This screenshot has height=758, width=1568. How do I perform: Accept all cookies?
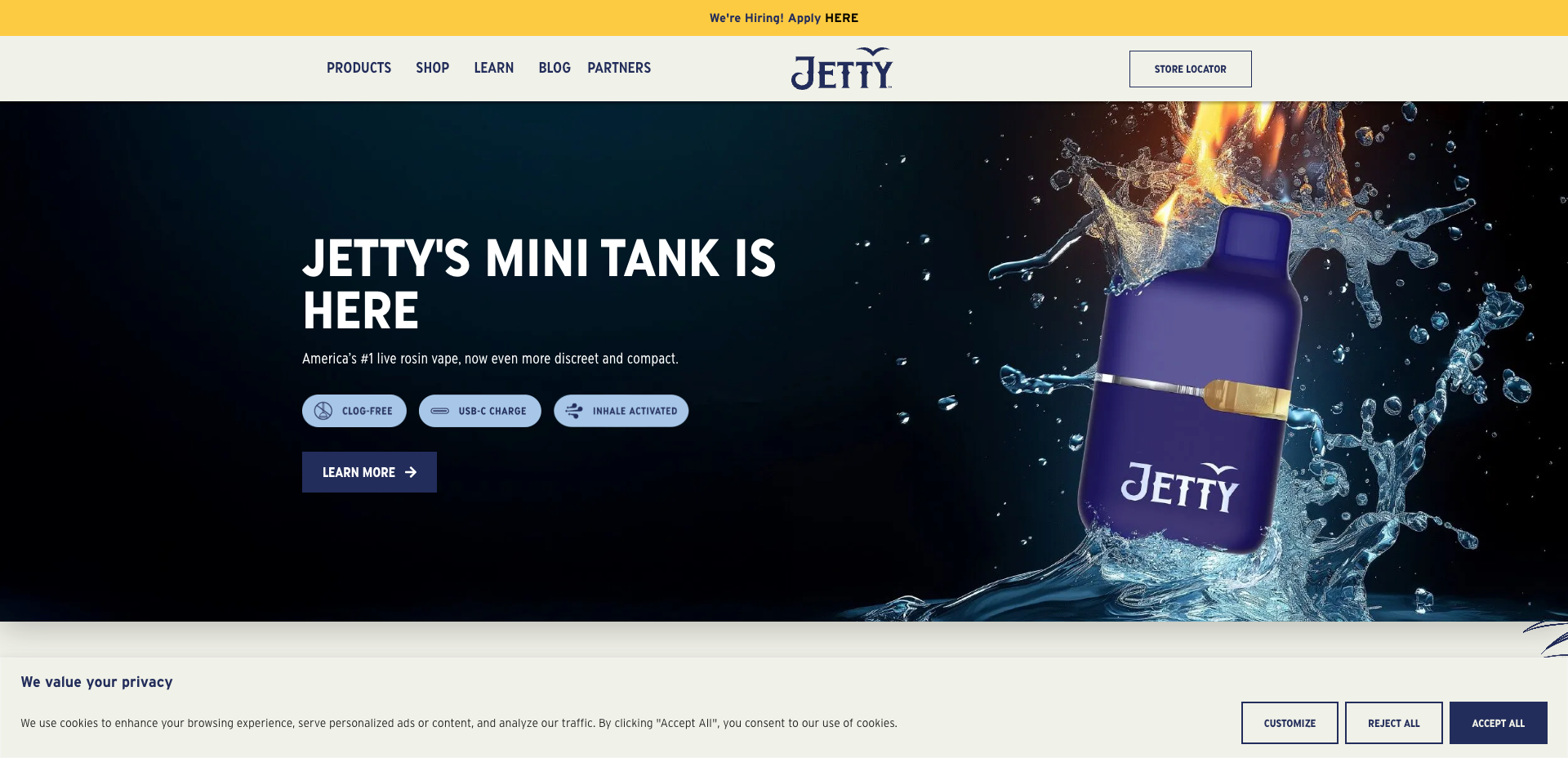[1499, 723]
